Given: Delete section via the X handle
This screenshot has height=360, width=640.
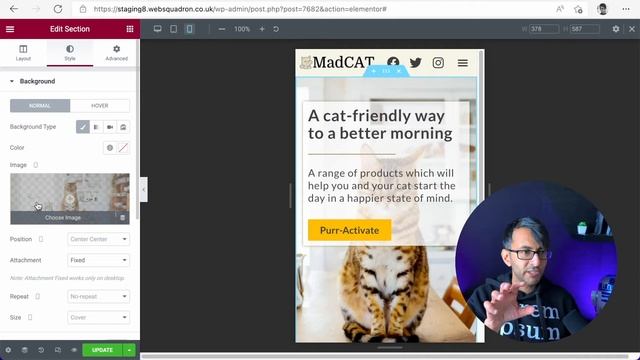Looking at the screenshot, I should pyautogui.click(x=399, y=71).
